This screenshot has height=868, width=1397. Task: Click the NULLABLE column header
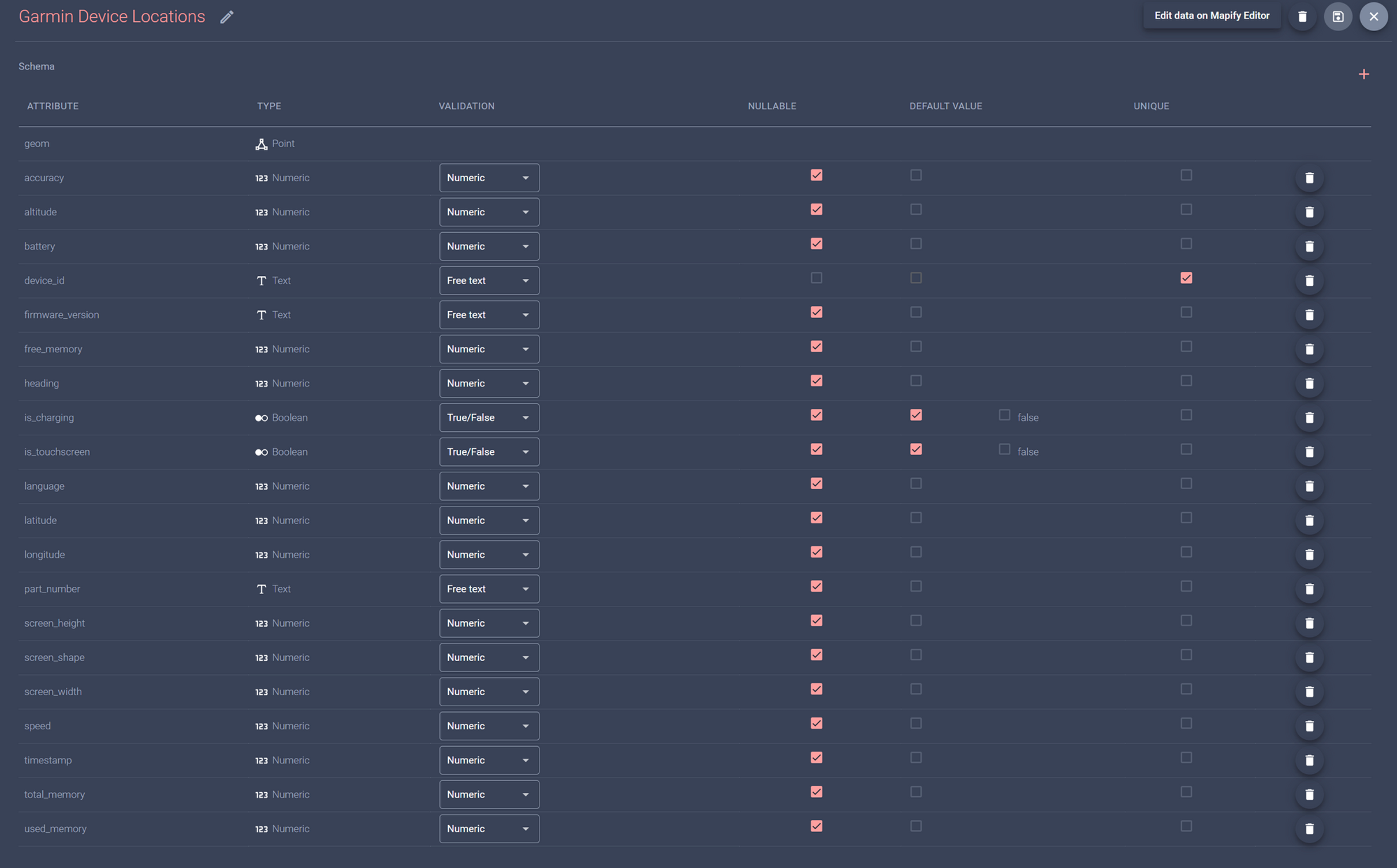tap(772, 106)
